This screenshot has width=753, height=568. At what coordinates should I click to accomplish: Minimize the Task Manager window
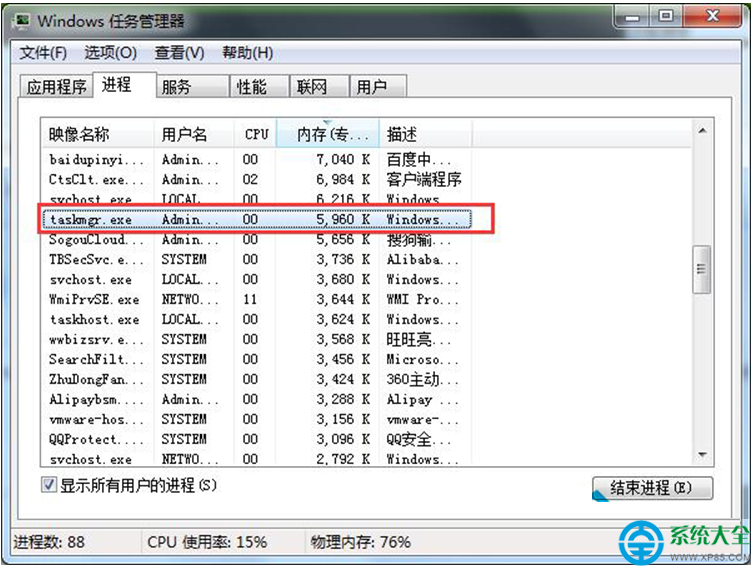tap(632, 18)
